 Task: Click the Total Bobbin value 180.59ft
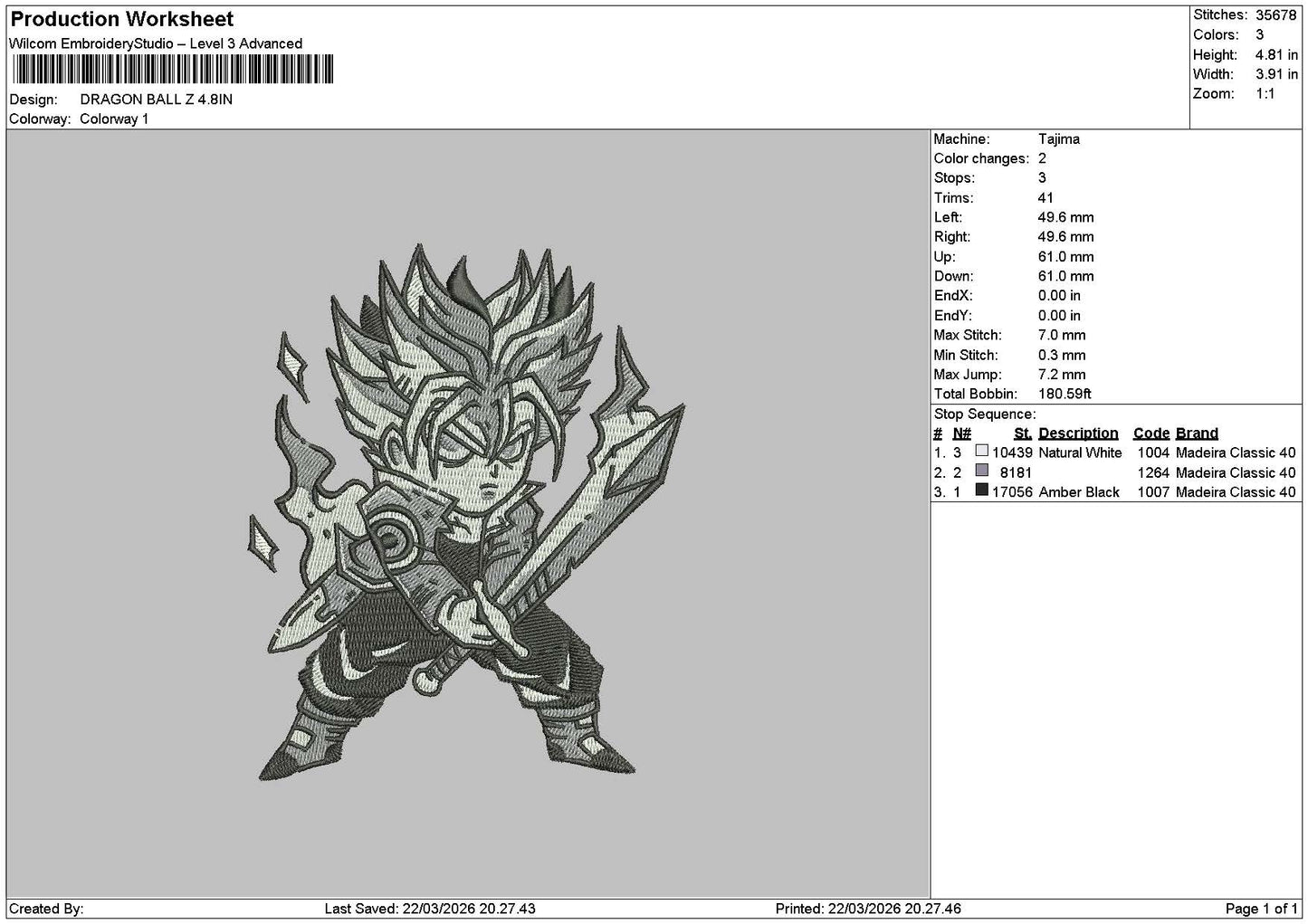click(x=1065, y=395)
